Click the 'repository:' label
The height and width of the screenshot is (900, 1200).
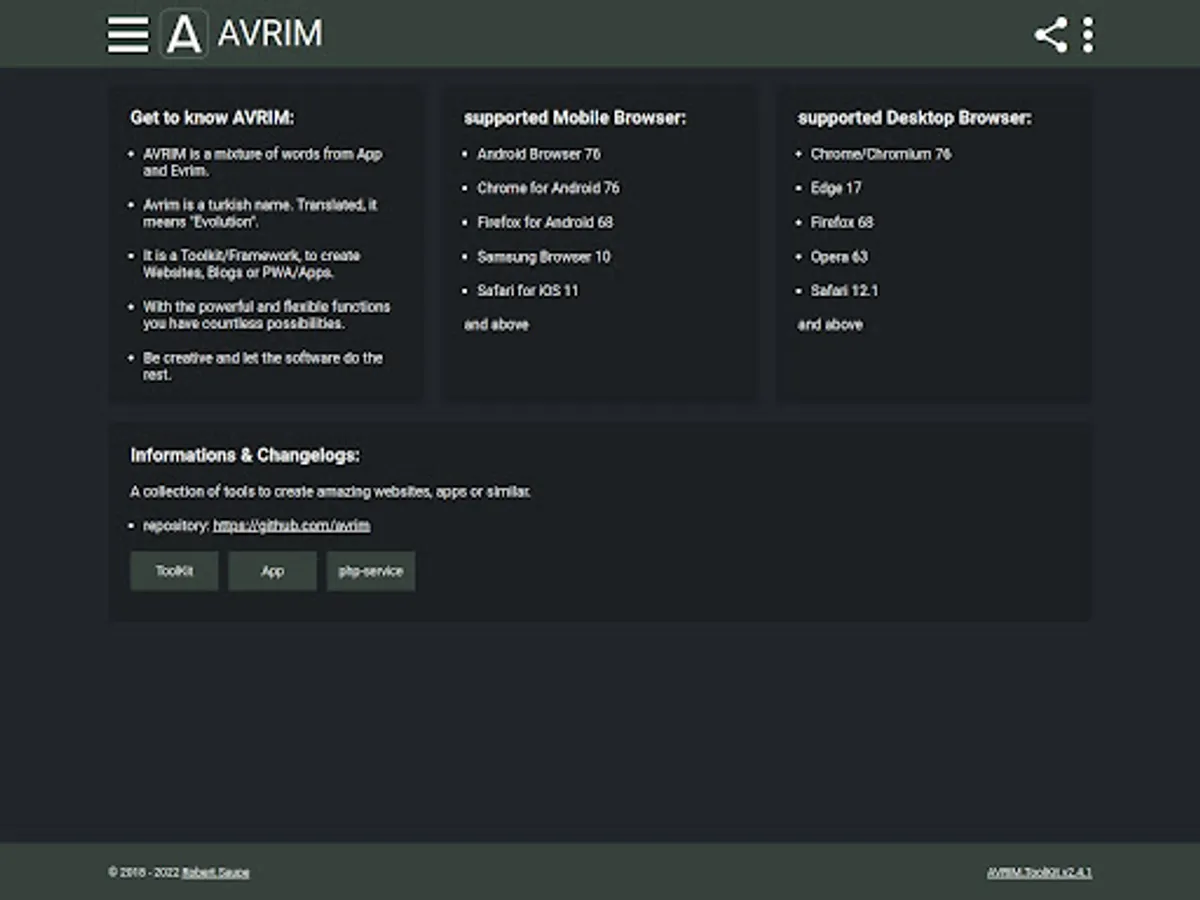pos(176,525)
